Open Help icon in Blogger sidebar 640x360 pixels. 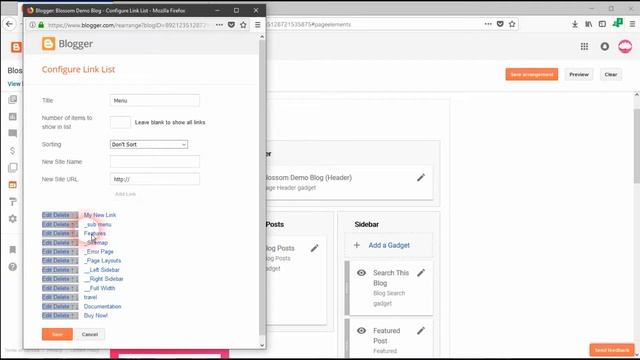(x=13, y=267)
